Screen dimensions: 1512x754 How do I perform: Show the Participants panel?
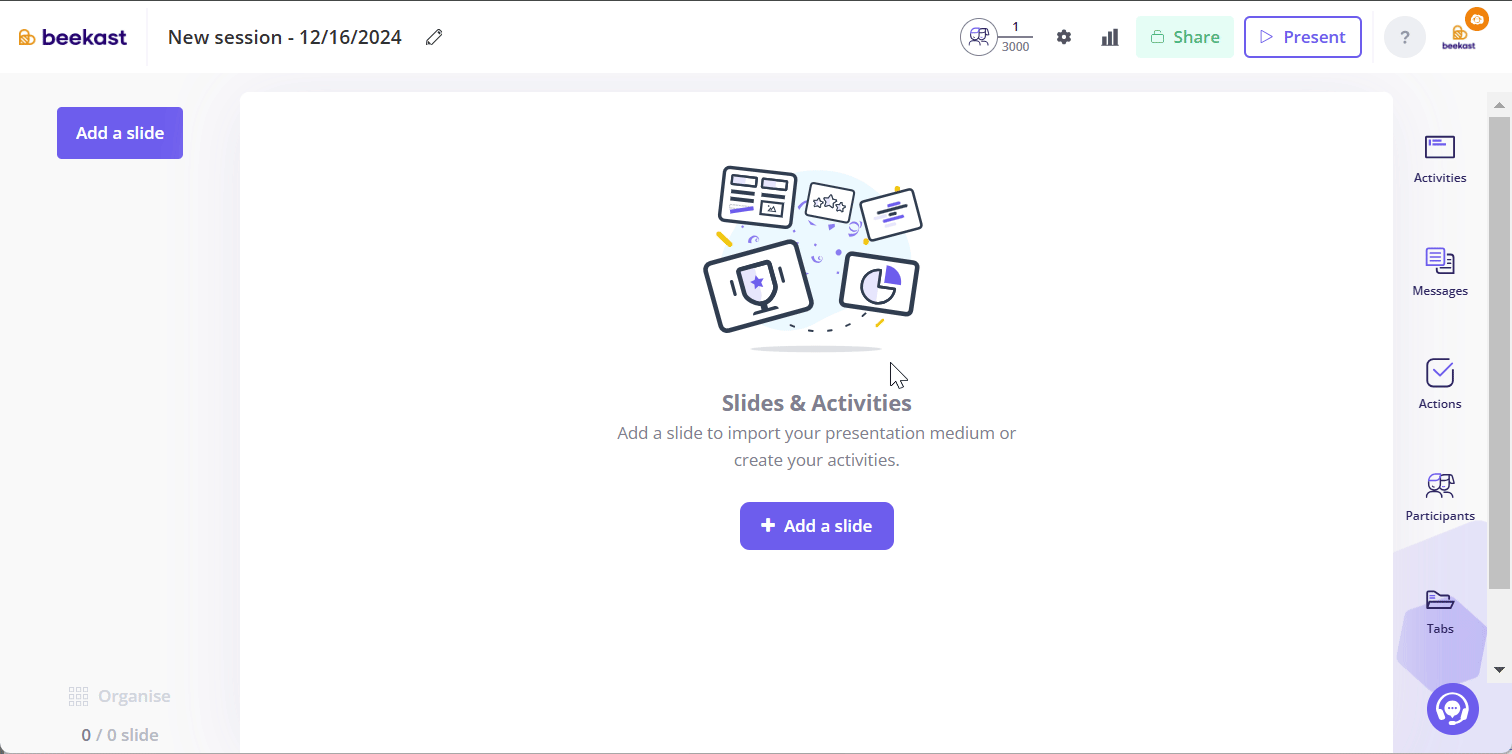pyautogui.click(x=1440, y=497)
